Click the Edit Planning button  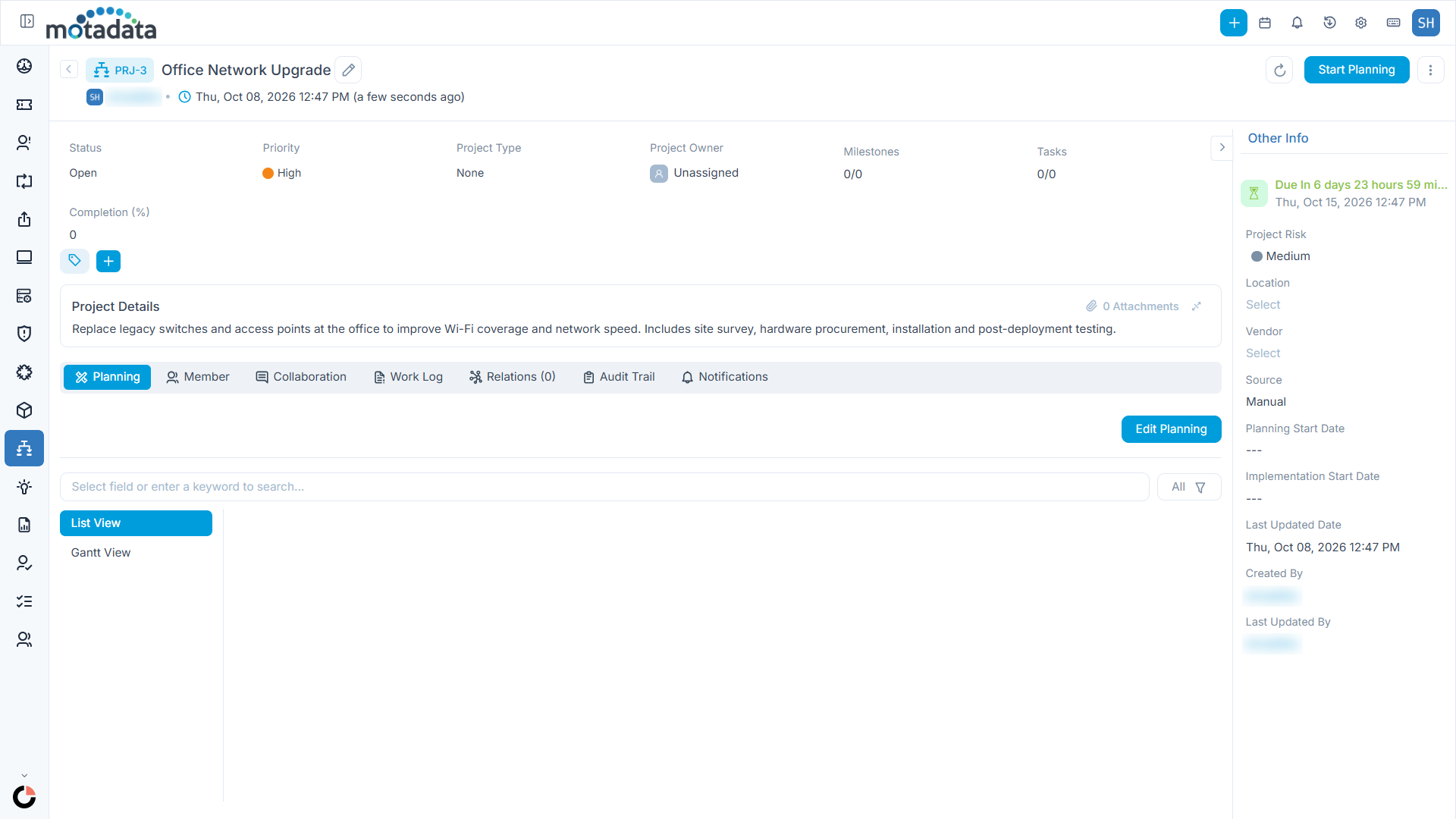(x=1171, y=429)
